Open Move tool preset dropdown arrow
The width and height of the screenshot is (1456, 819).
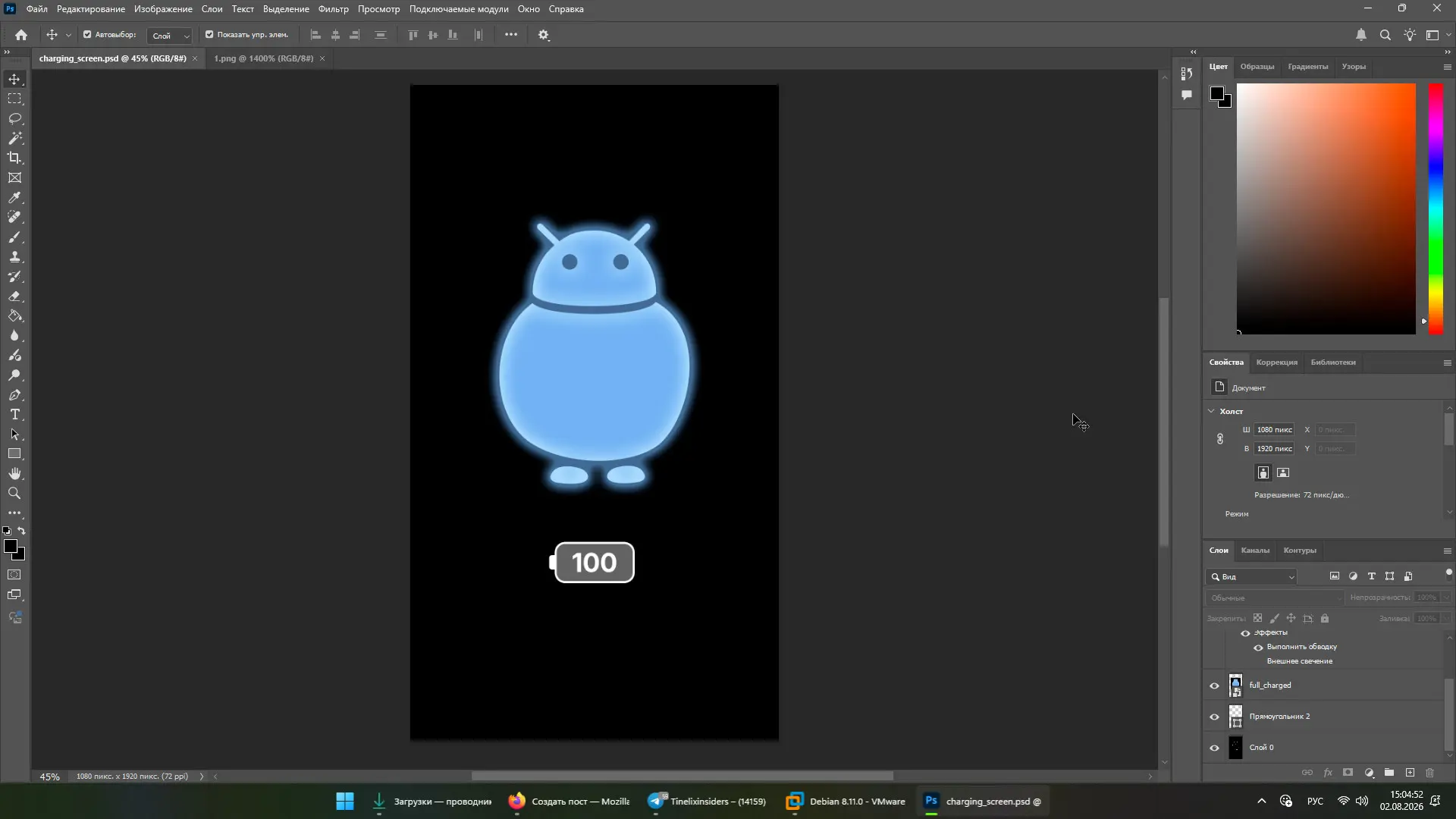pyautogui.click(x=68, y=35)
